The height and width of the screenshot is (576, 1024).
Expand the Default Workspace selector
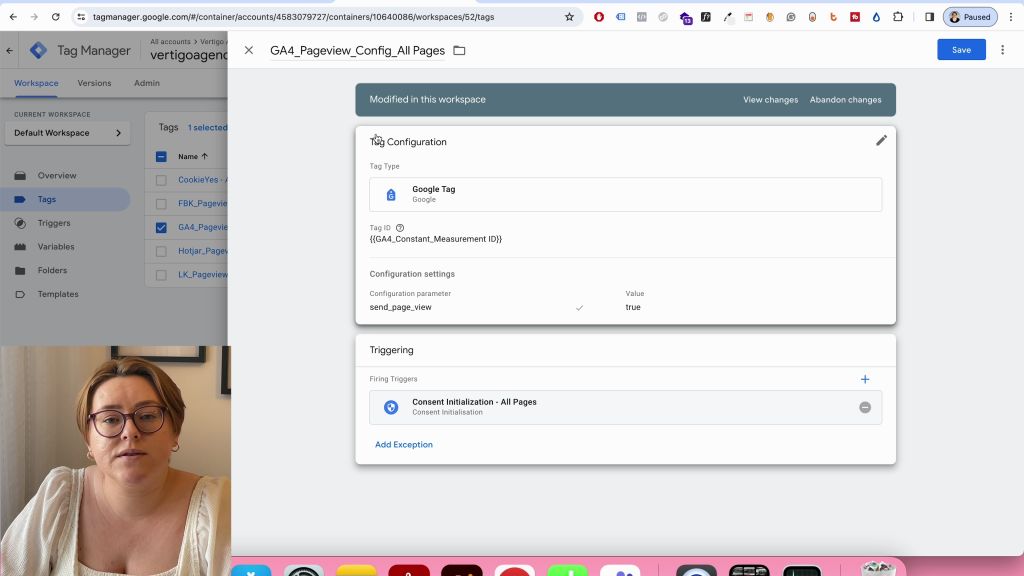(67, 133)
